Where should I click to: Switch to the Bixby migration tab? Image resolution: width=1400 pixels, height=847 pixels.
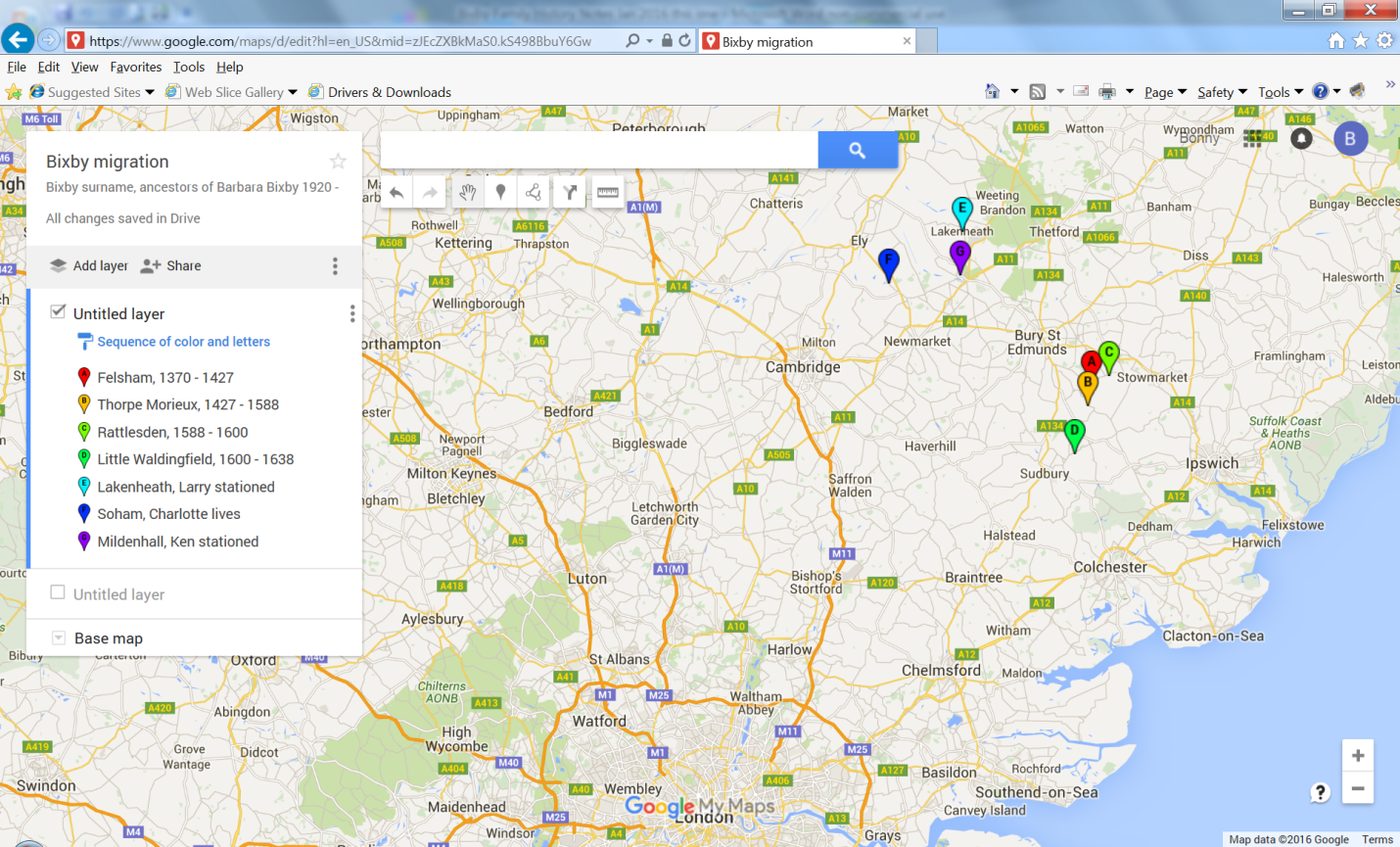tap(806, 41)
